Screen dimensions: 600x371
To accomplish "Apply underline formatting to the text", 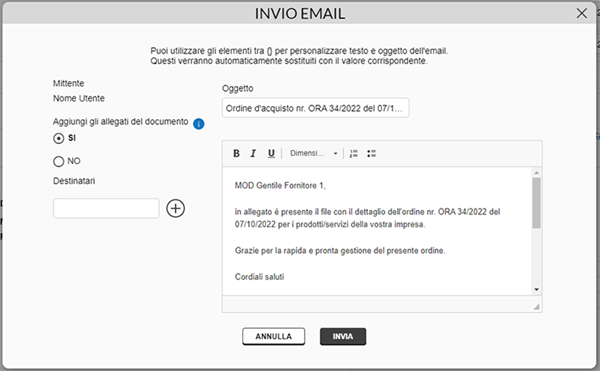I will [x=271, y=153].
